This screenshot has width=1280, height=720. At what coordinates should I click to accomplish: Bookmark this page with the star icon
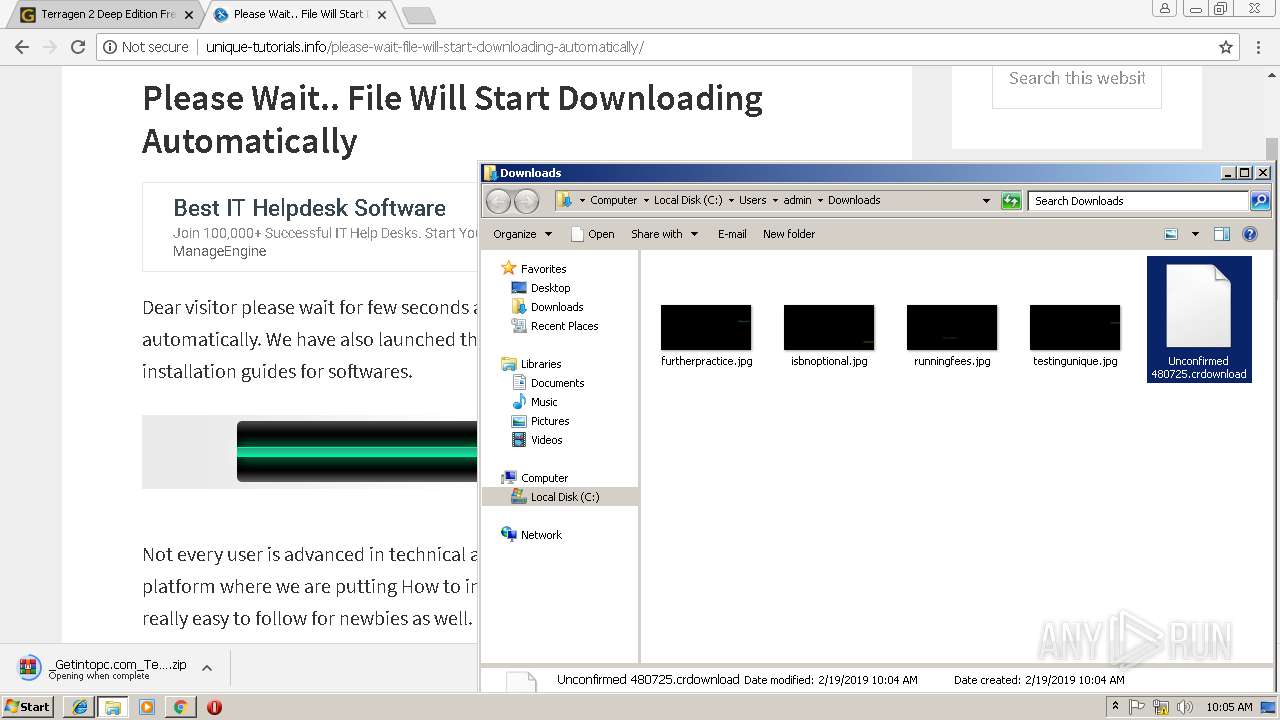tap(1226, 47)
